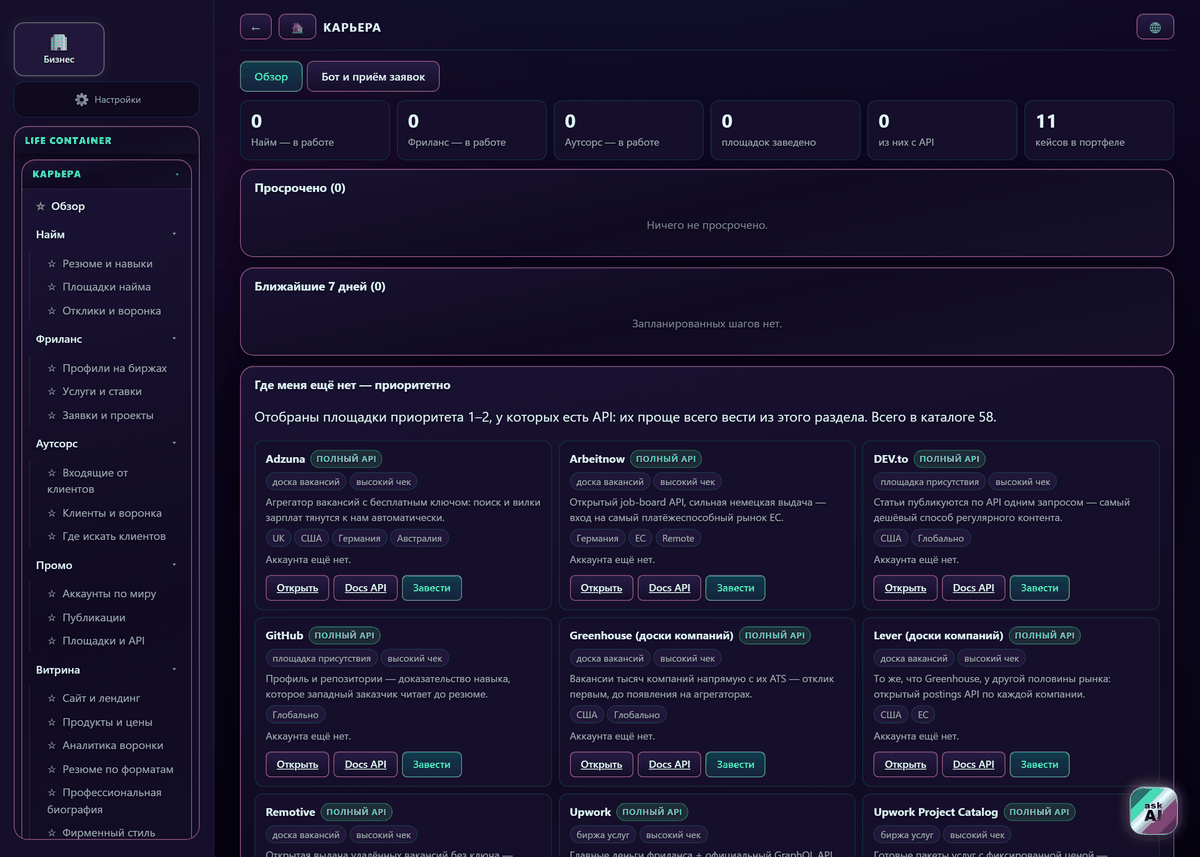The width and height of the screenshot is (1200, 857).
Task: Click the Upwork Project Catalog title
Action: coord(935,812)
